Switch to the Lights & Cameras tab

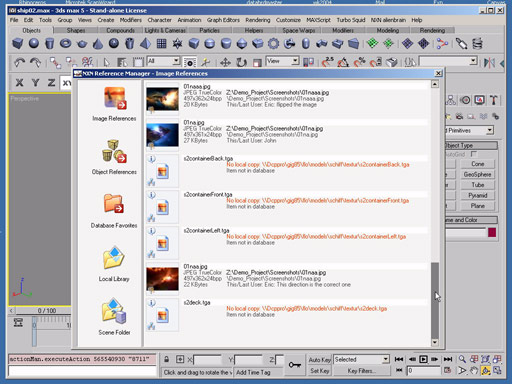165,30
